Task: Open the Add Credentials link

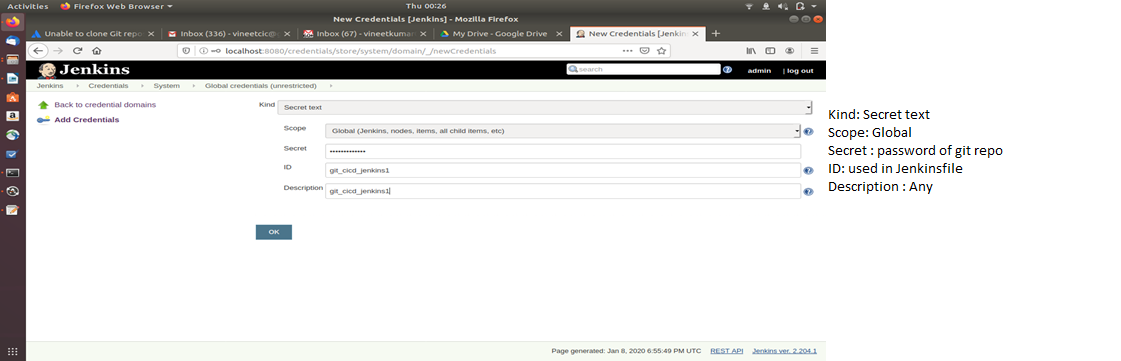Action: [87, 119]
